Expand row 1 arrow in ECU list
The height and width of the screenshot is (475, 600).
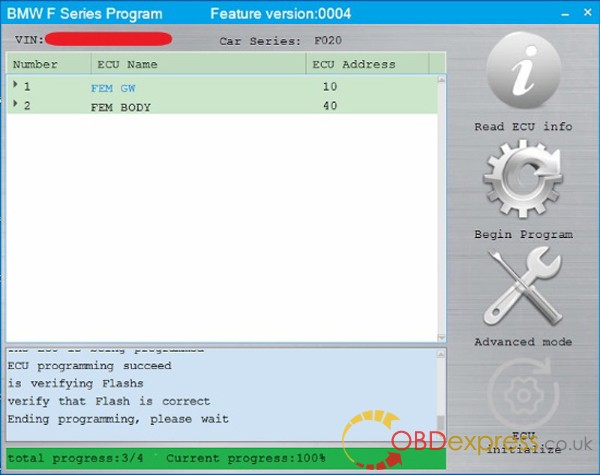15,84
